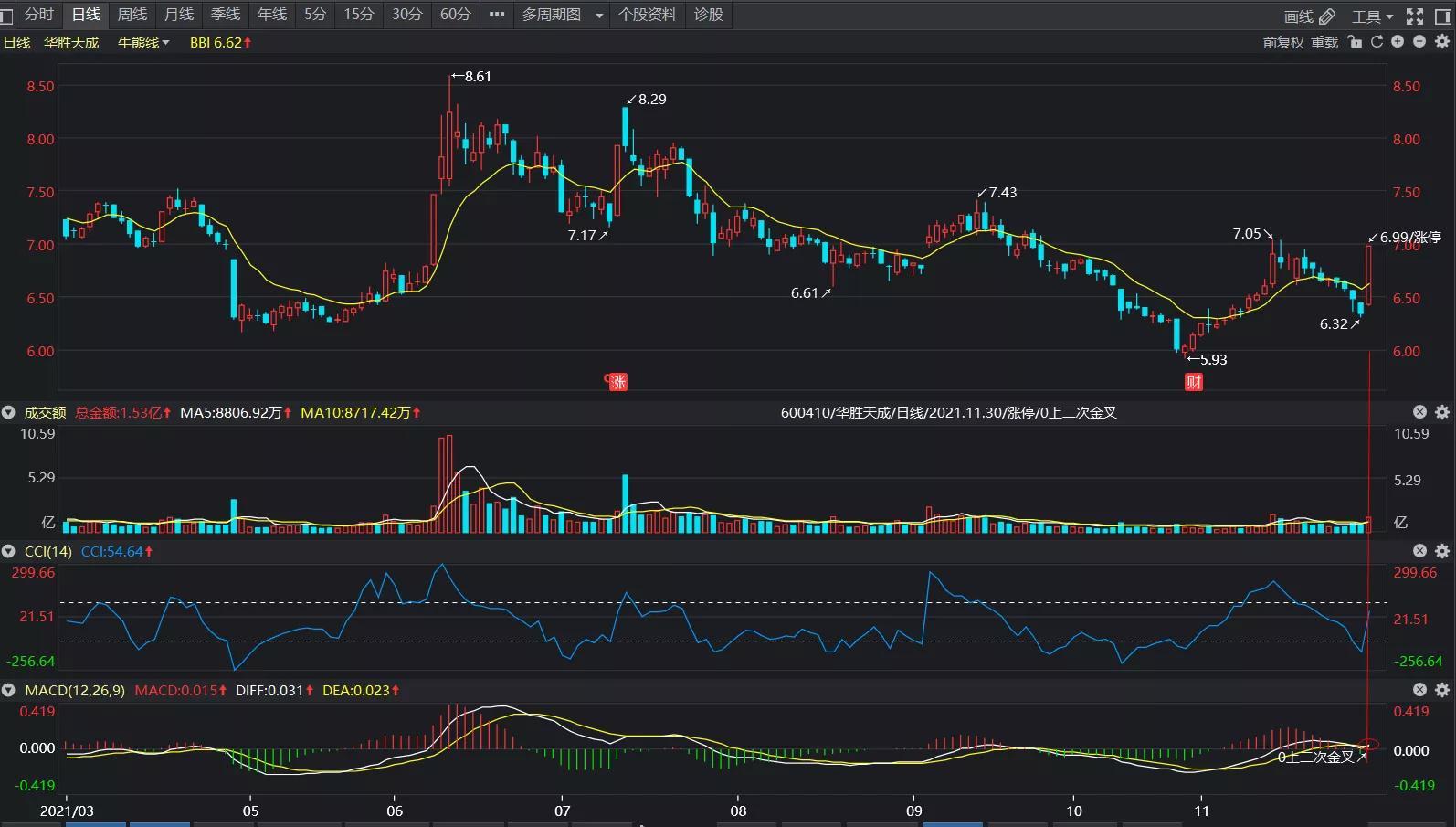The image size is (1456, 827).
Task: Switch to the 分时 intraday tab
Action: pos(39,15)
